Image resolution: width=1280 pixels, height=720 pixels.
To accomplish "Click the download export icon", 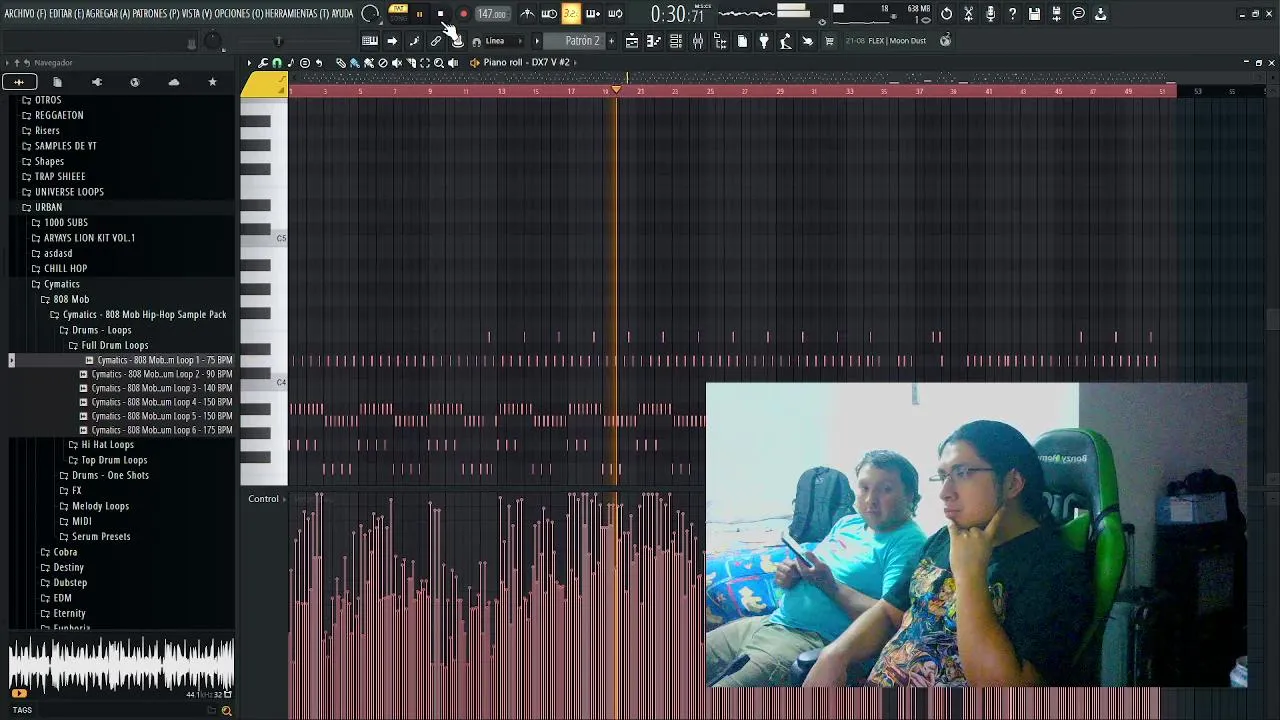I will coord(1100,14).
